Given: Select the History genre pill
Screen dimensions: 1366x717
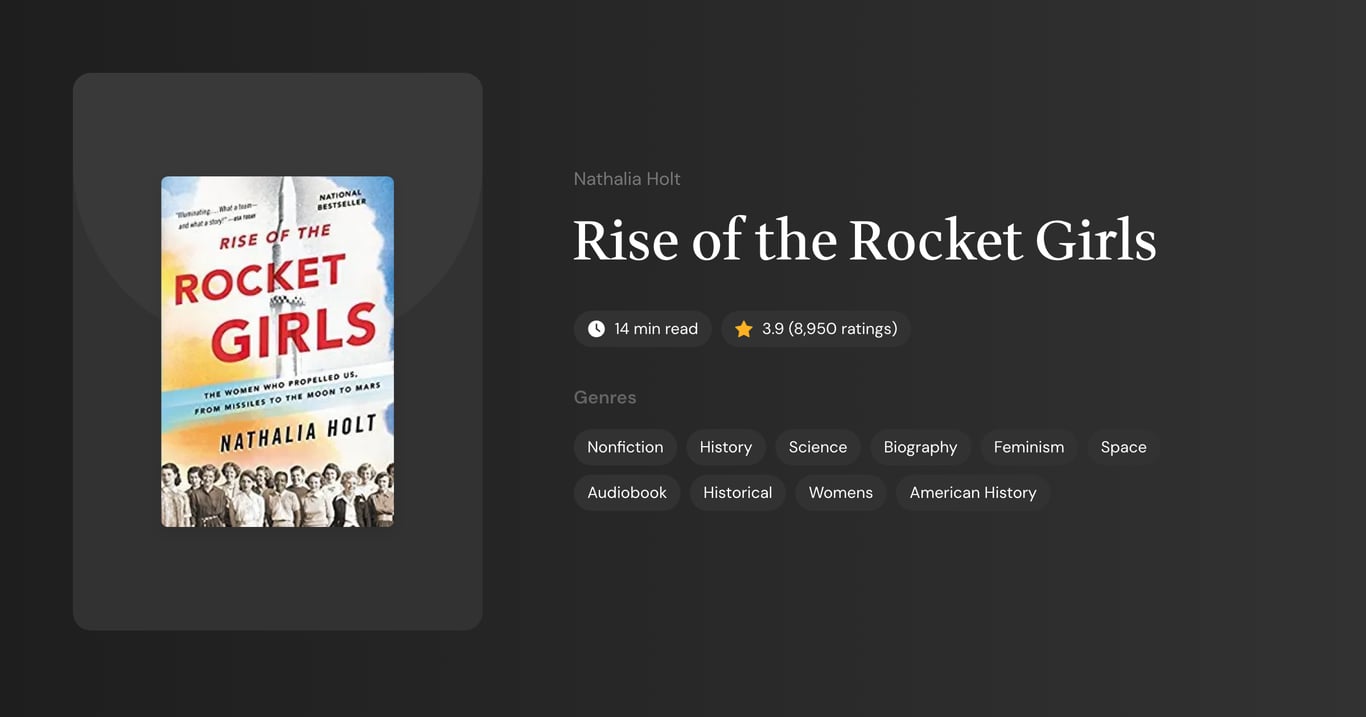Looking at the screenshot, I should [x=726, y=447].
